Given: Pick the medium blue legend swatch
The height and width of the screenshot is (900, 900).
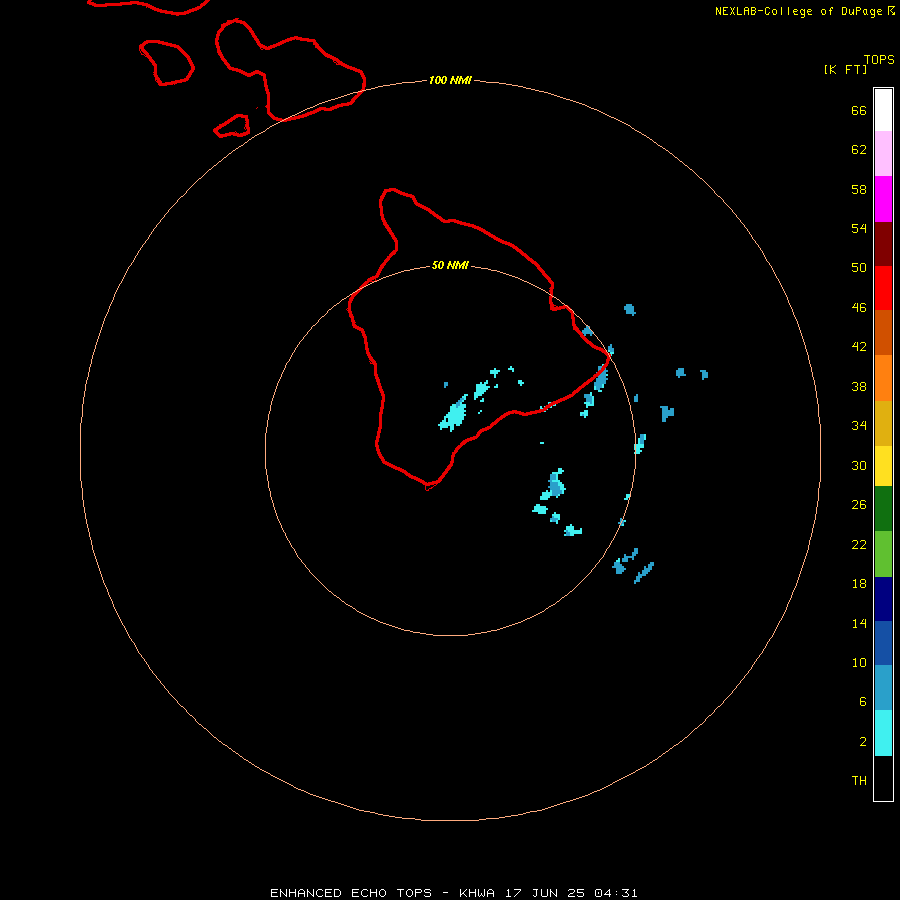Looking at the screenshot, I should tap(883, 643).
